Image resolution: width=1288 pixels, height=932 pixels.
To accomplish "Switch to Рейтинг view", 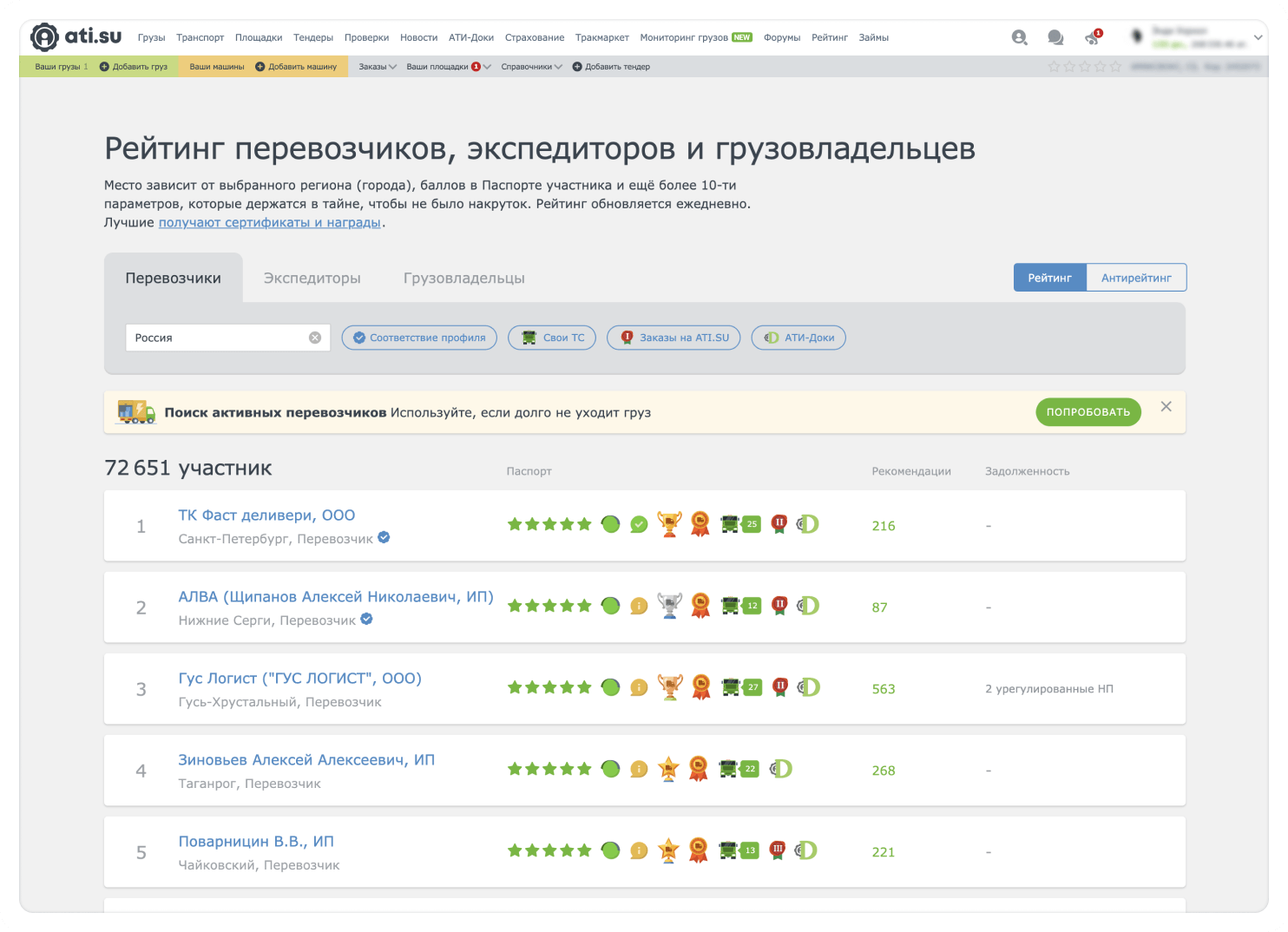I will pos(1050,278).
